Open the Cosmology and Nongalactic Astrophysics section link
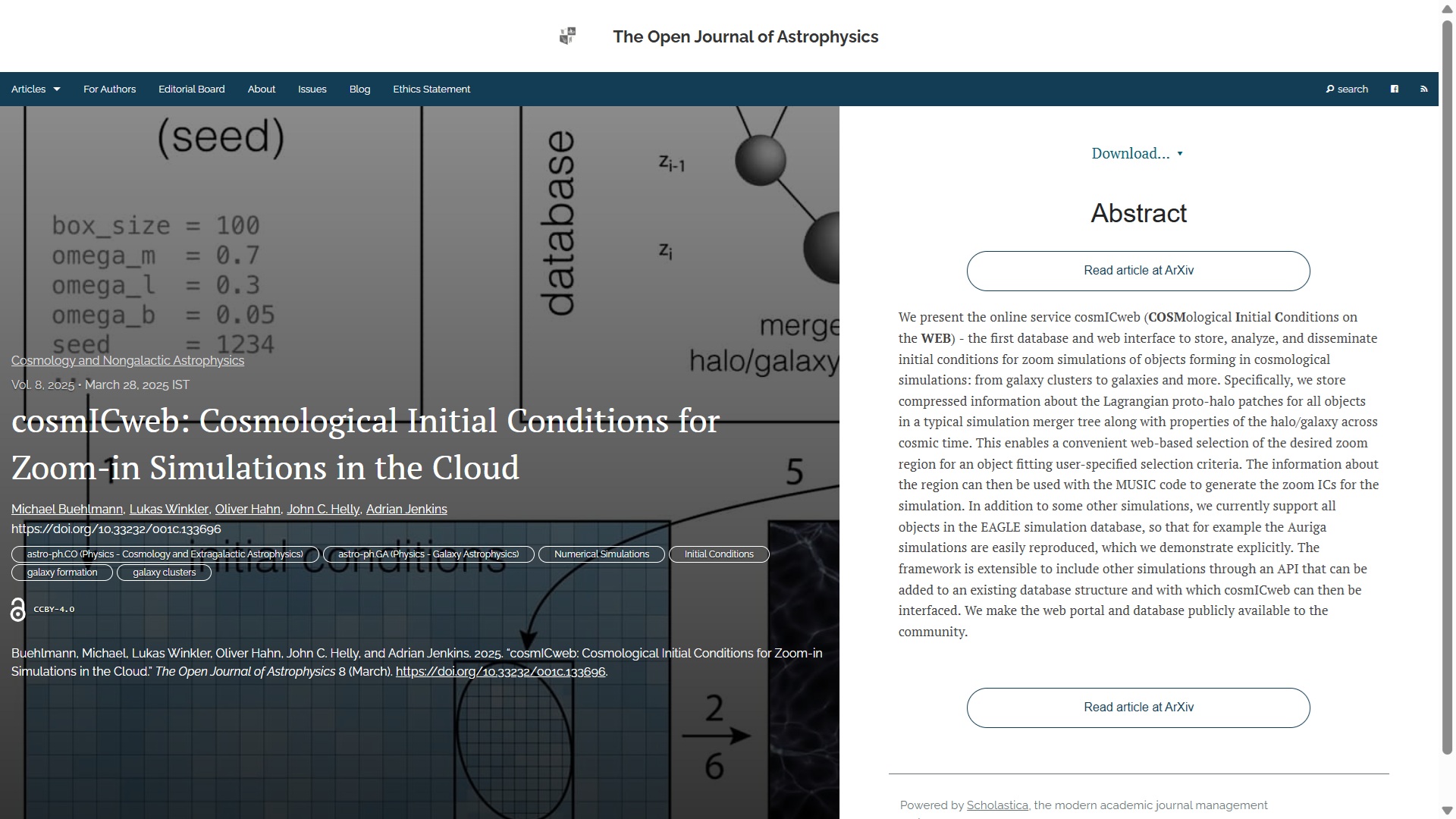The width and height of the screenshot is (1456, 819). pos(127,361)
